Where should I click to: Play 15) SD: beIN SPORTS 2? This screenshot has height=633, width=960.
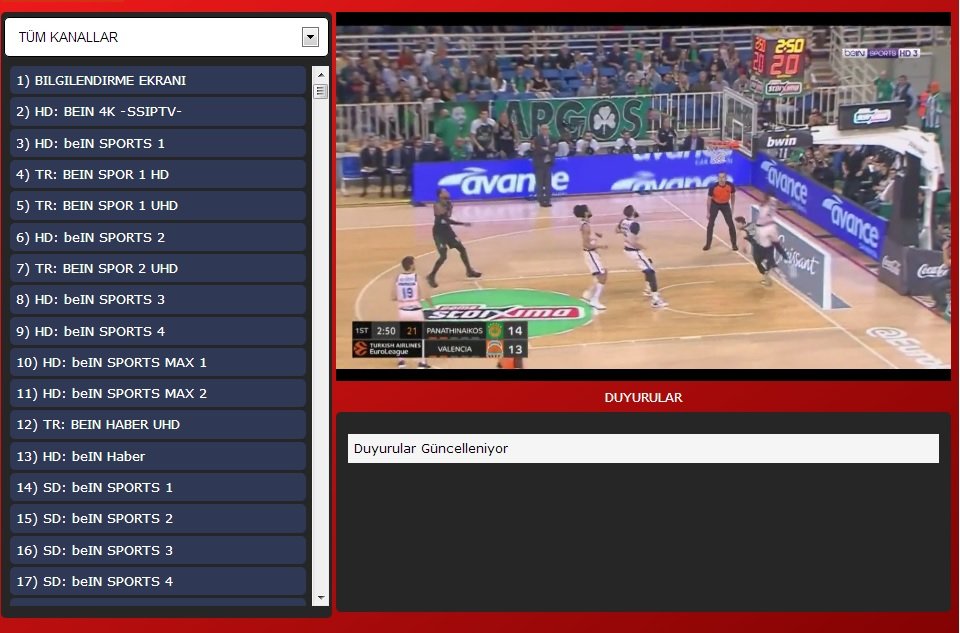158,519
